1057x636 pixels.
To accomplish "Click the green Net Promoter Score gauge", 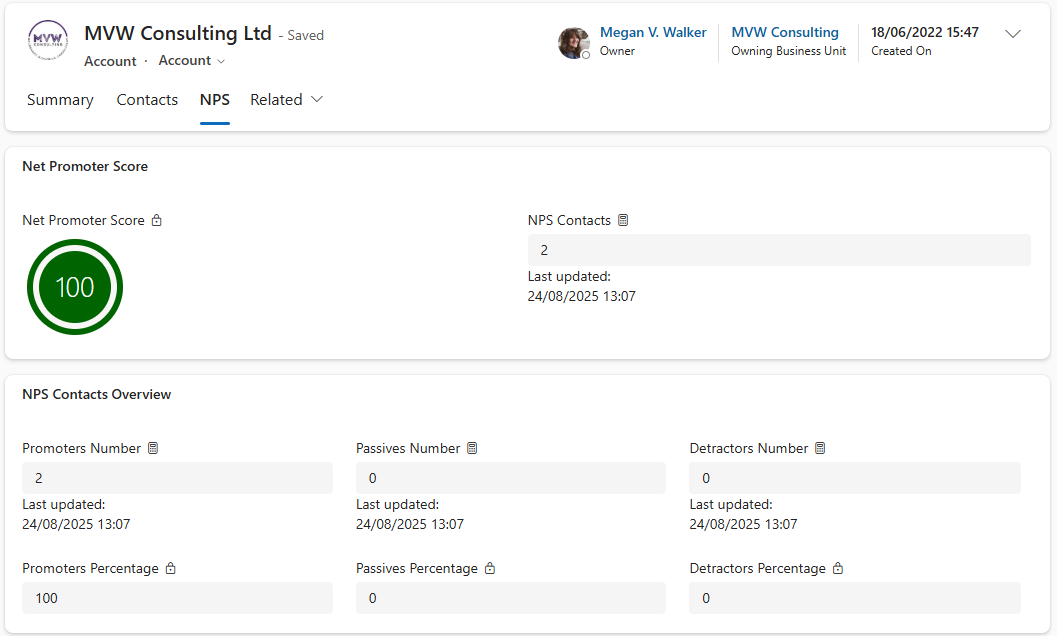I will [x=75, y=287].
